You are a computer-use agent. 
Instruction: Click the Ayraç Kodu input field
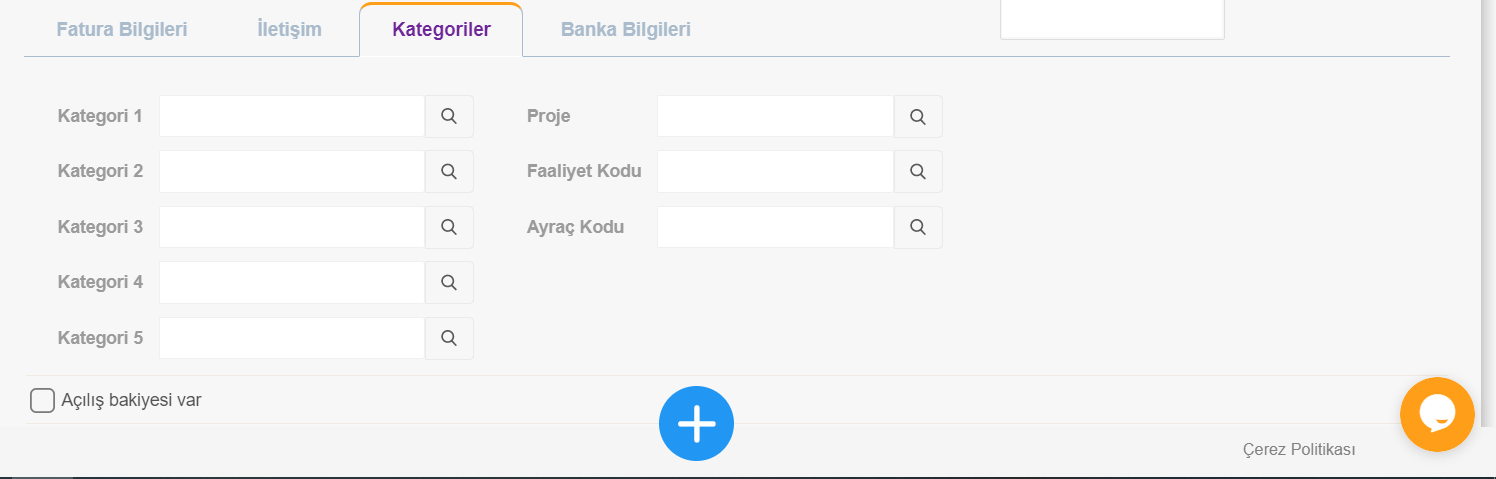pos(775,227)
